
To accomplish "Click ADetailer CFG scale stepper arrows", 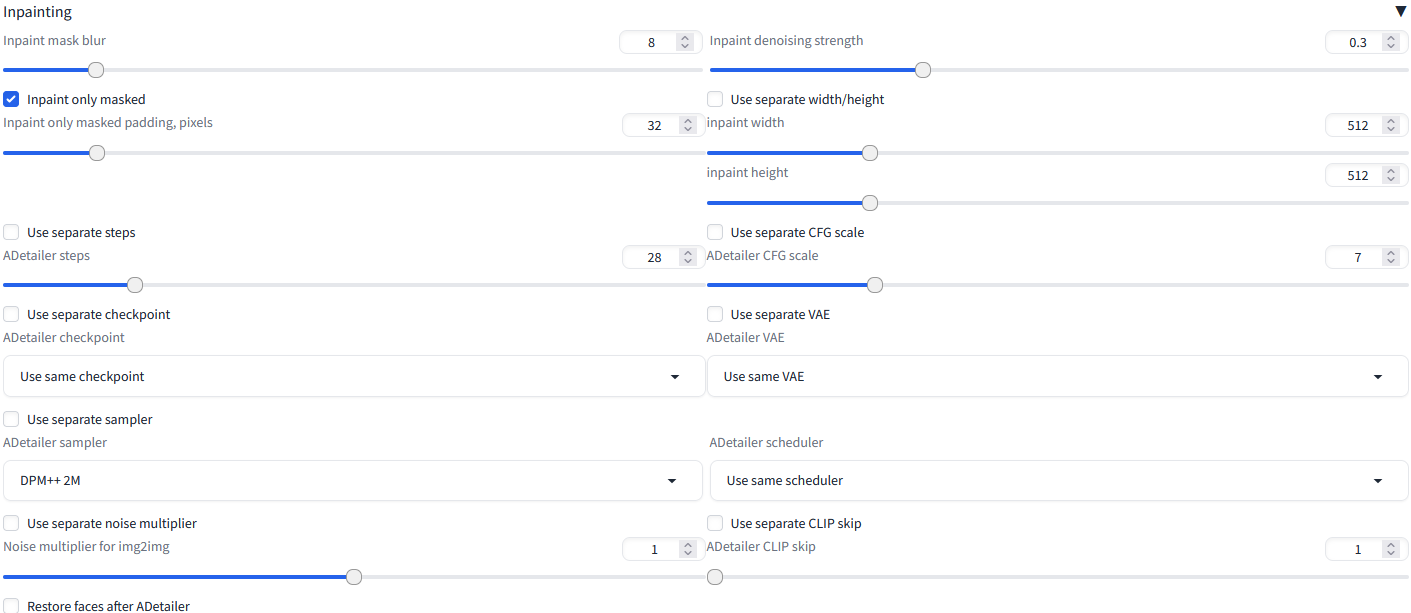I will point(1390,257).
